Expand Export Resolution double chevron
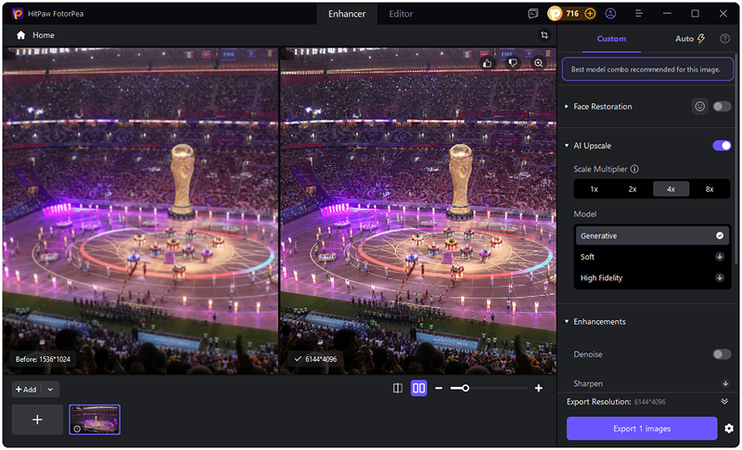This screenshot has width=742, height=450. click(724, 402)
